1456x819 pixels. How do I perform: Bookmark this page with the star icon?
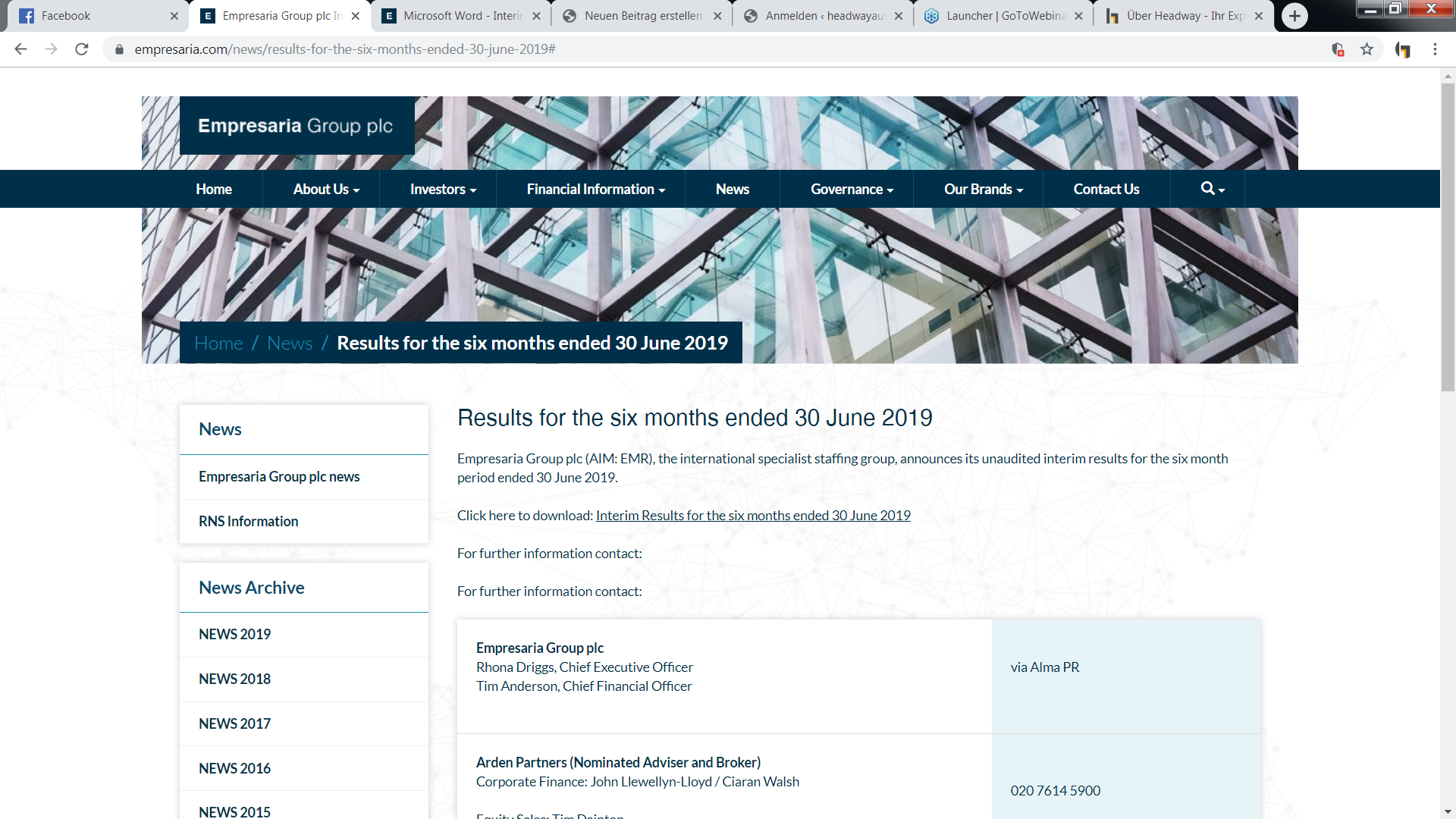pyautogui.click(x=1367, y=49)
